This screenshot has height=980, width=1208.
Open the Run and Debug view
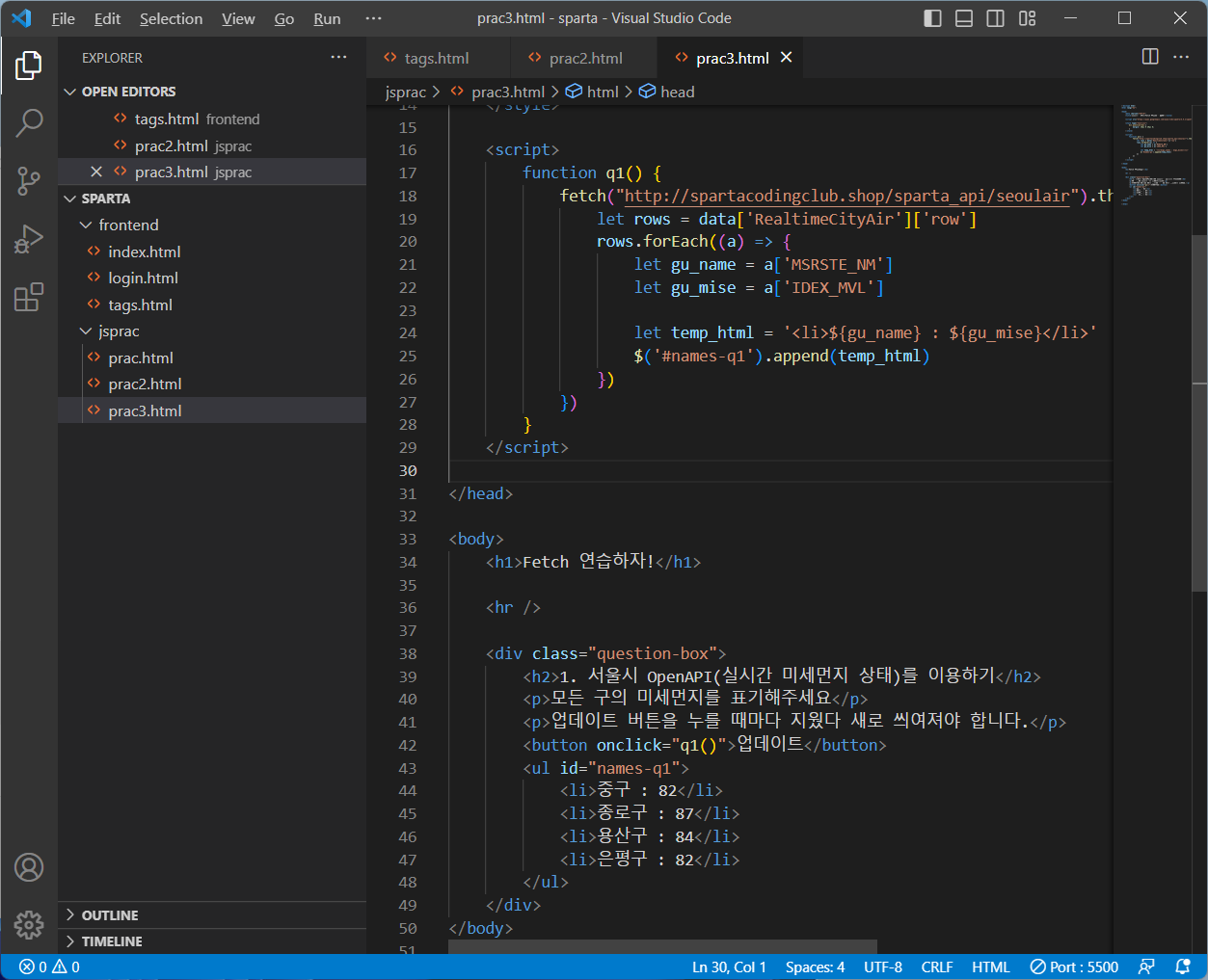(29, 238)
